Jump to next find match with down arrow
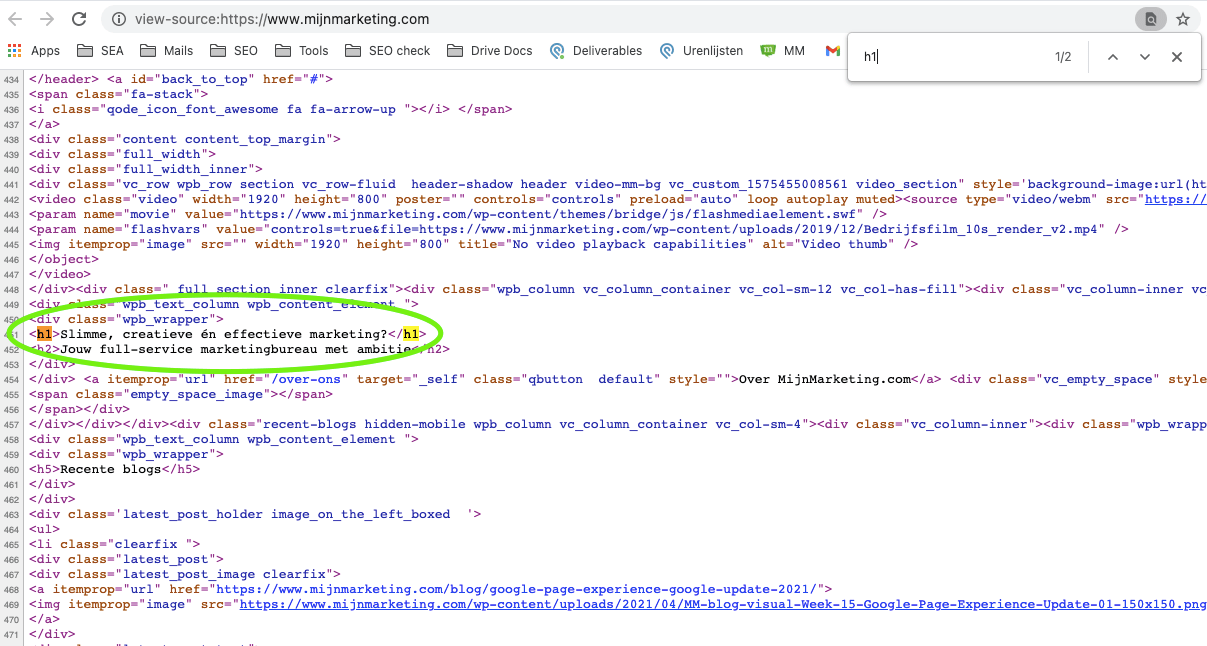This screenshot has height=646, width=1207. 1145,57
